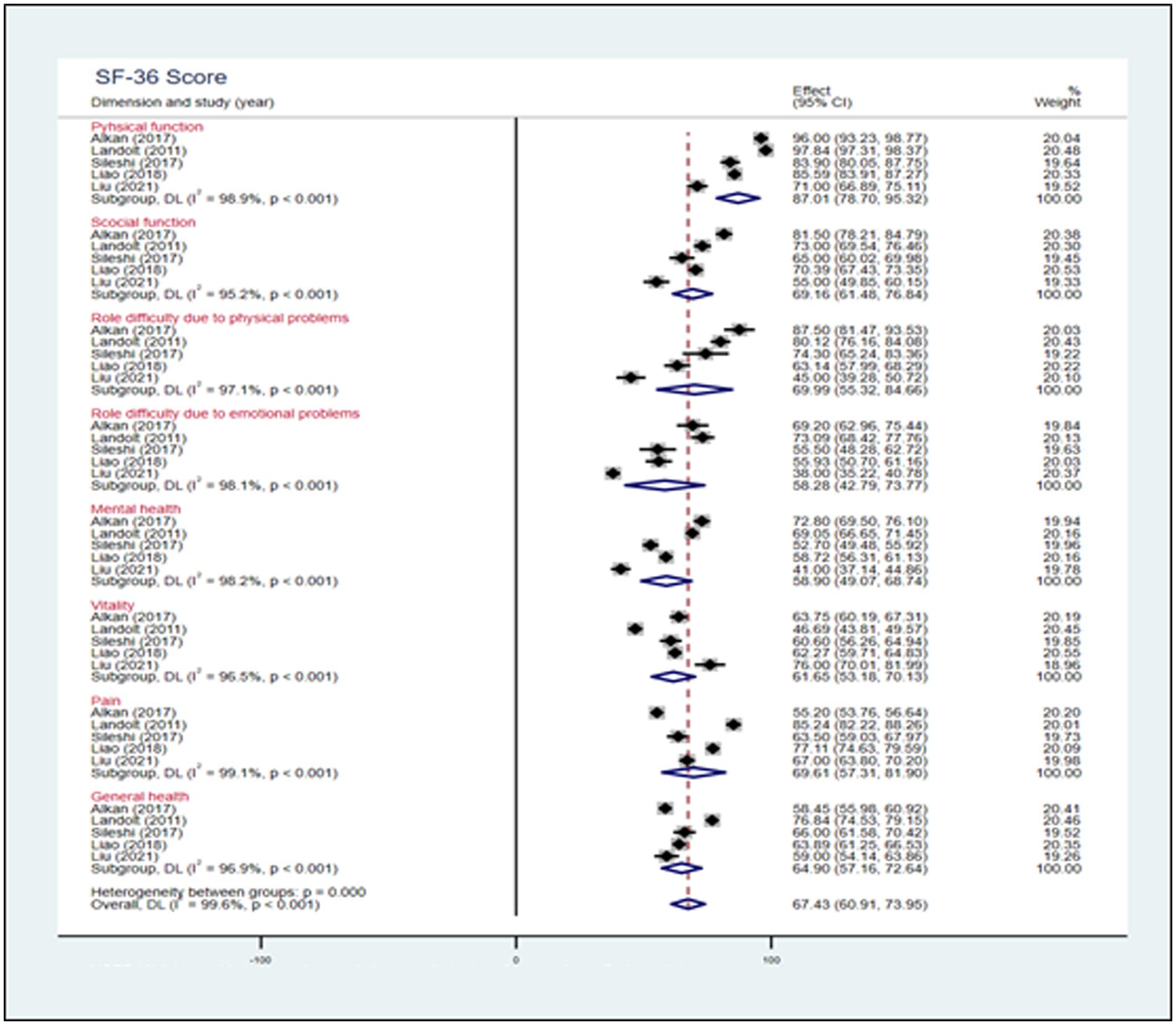Image resolution: width=1176 pixels, height=1025 pixels.
Task: Select the 'Scocial function' subgroup heading
Action: (143, 222)
